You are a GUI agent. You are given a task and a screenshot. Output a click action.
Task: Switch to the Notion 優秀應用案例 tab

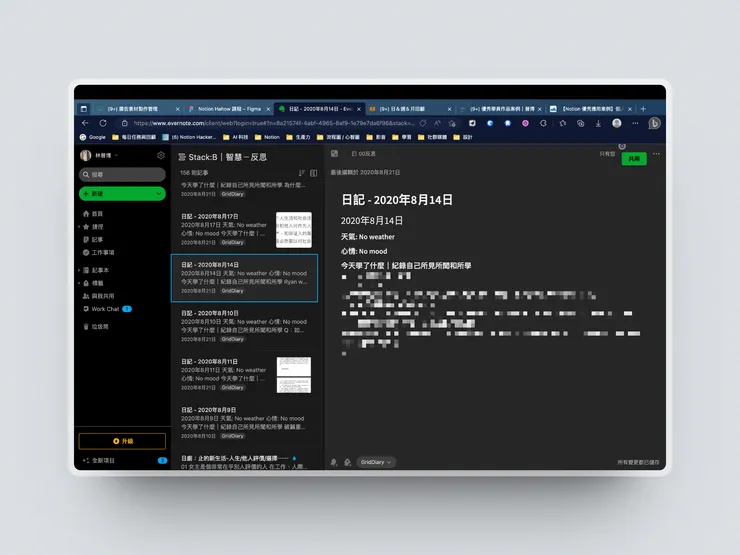point(591,109)
